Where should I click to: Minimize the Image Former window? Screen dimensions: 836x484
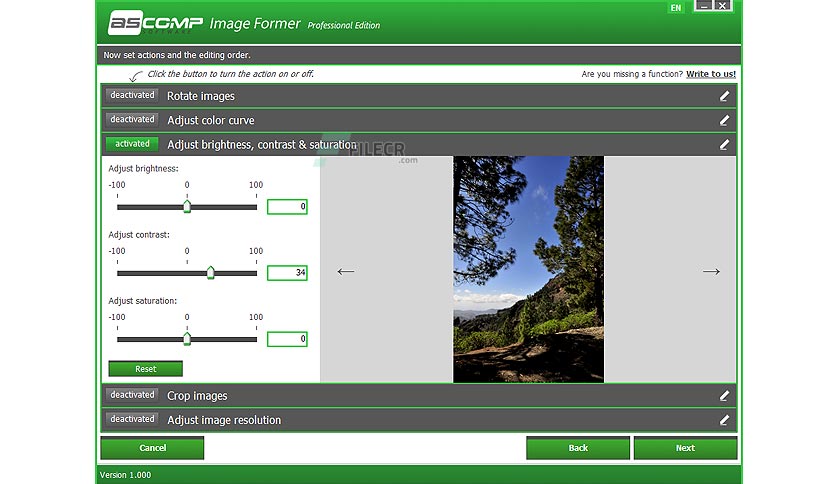click(x=704, y=6)
